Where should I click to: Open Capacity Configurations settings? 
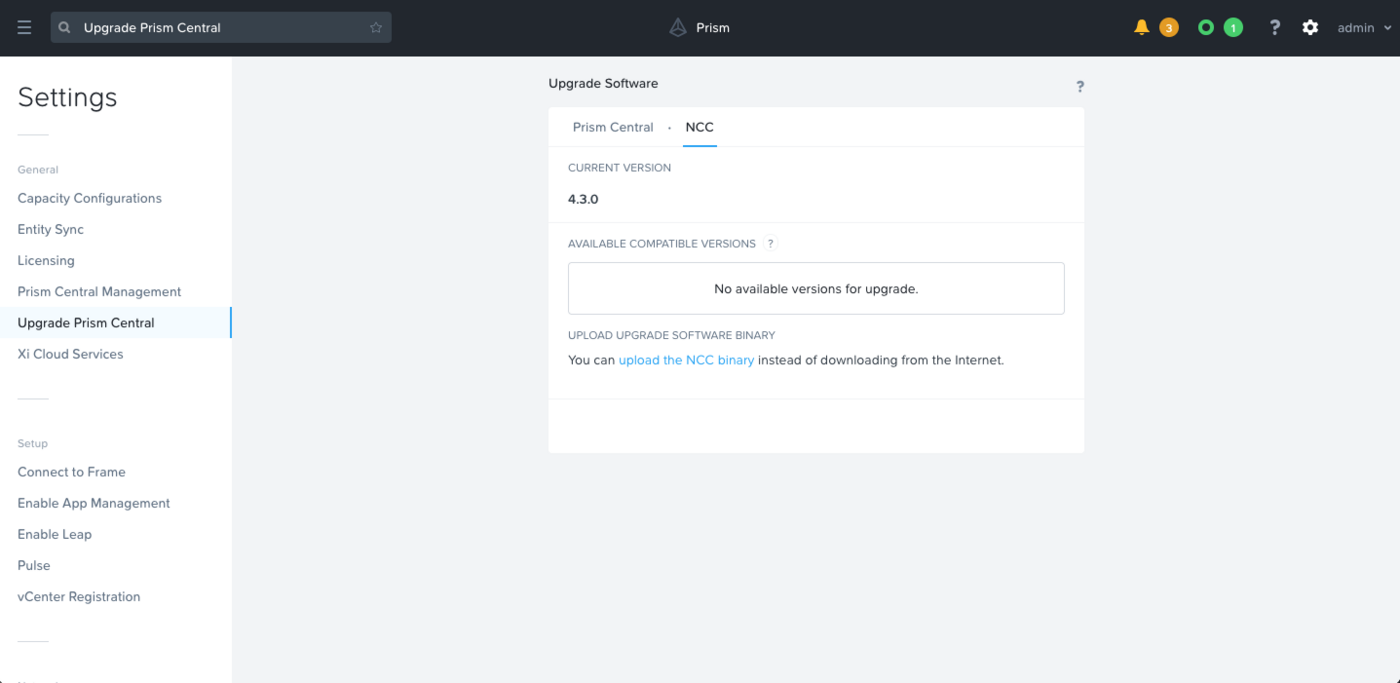(89, 198)
